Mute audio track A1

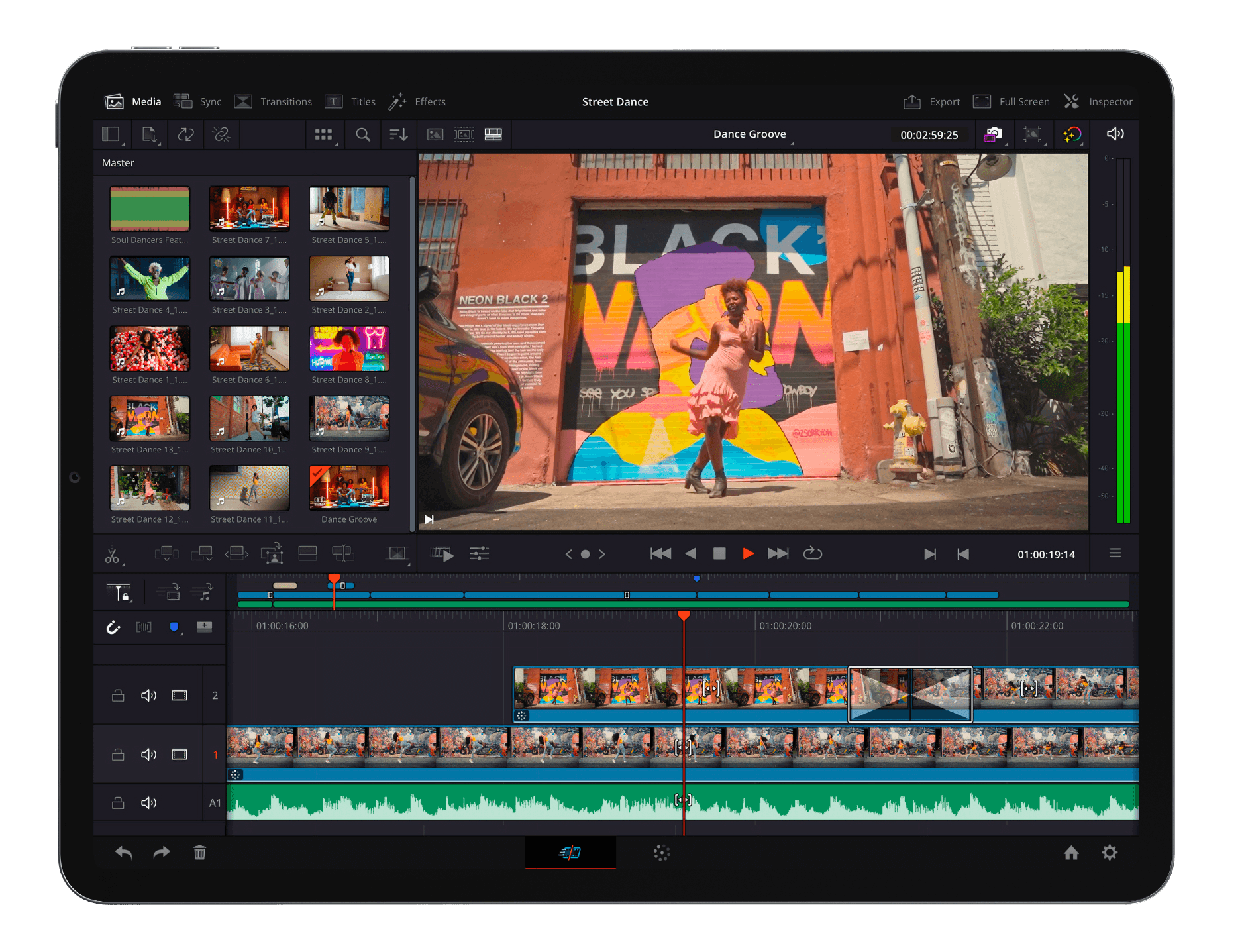coord(148,803)
